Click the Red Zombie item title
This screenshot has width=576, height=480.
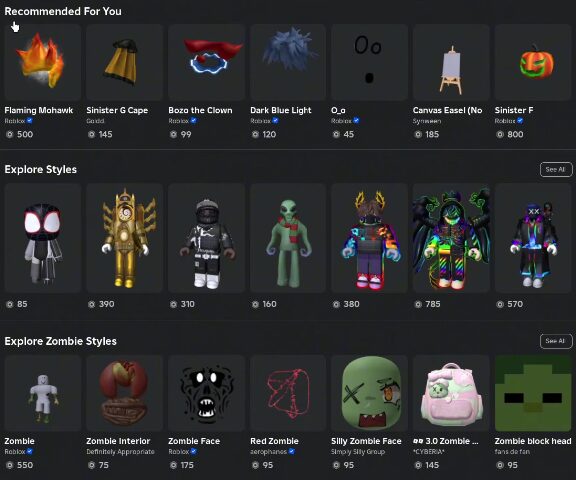[274, 441]
